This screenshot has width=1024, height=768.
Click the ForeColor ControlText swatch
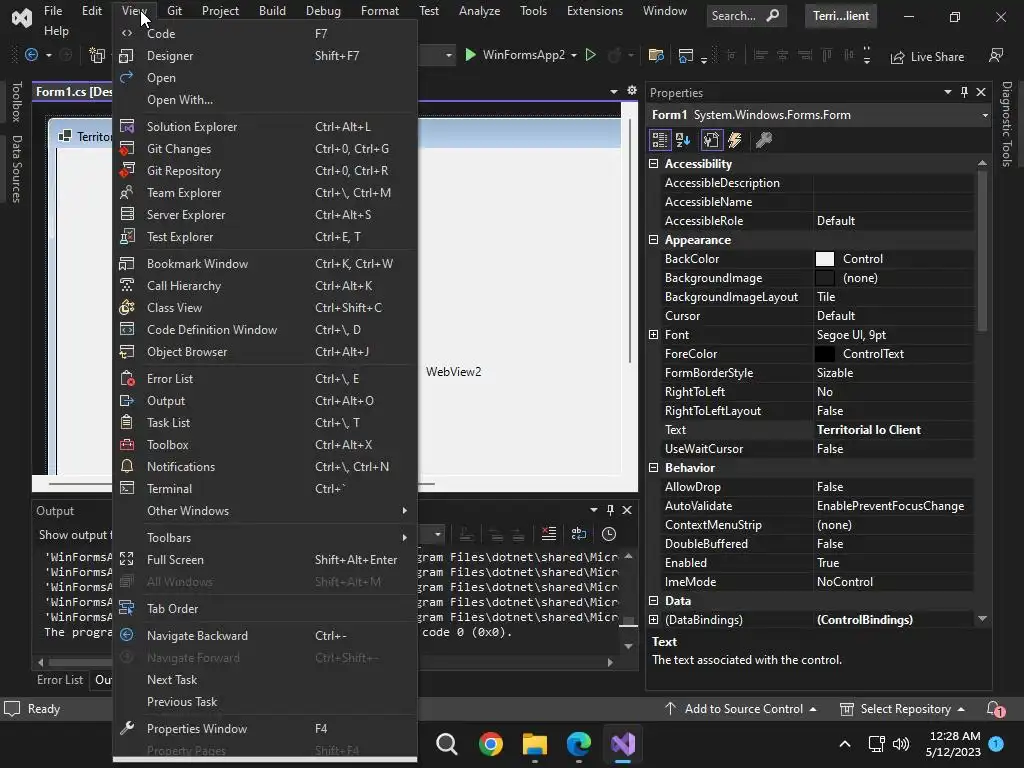pyautogui.click(x=825, y=353)
